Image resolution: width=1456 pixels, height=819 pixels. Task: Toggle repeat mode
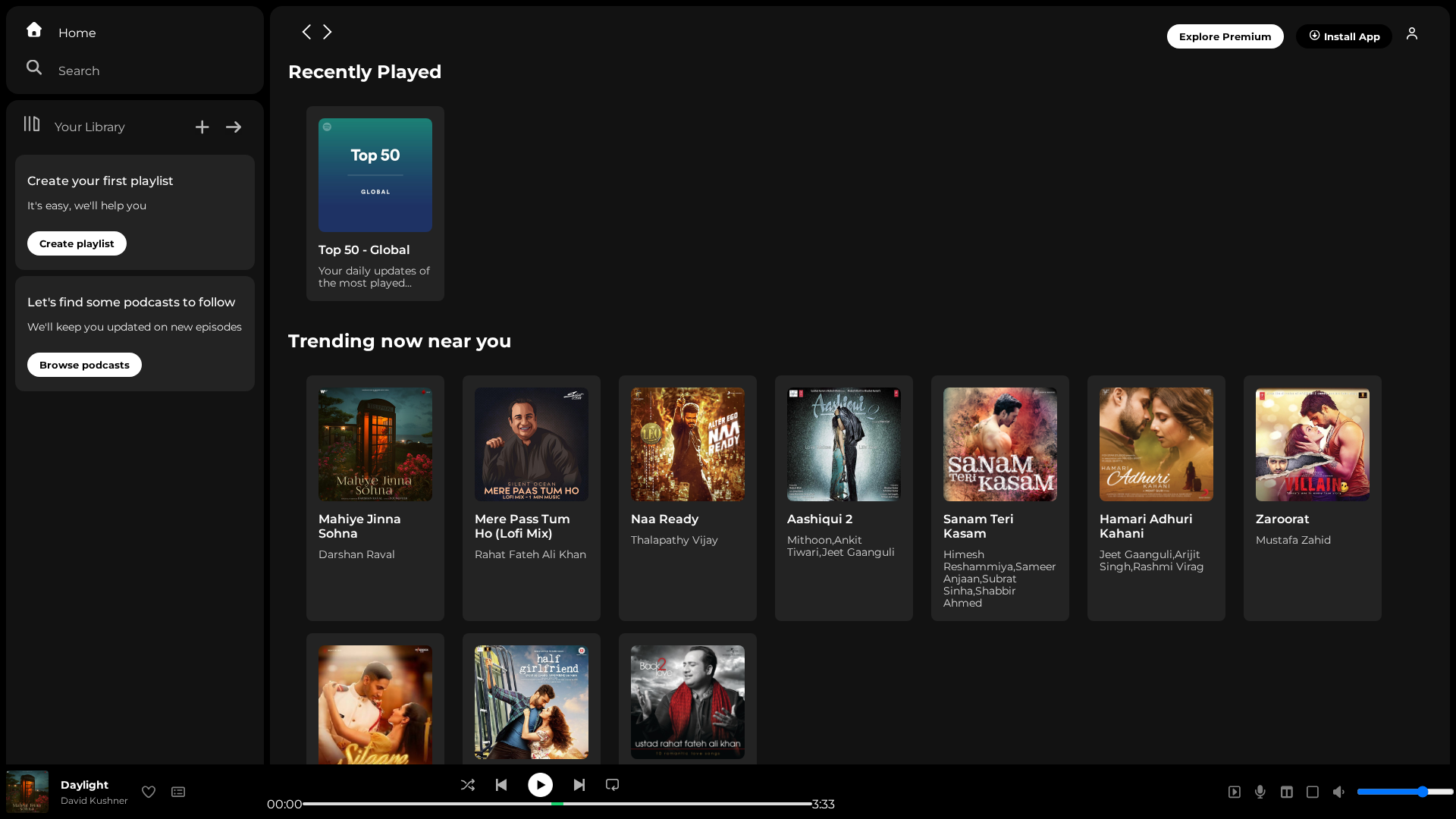(613, 785)
